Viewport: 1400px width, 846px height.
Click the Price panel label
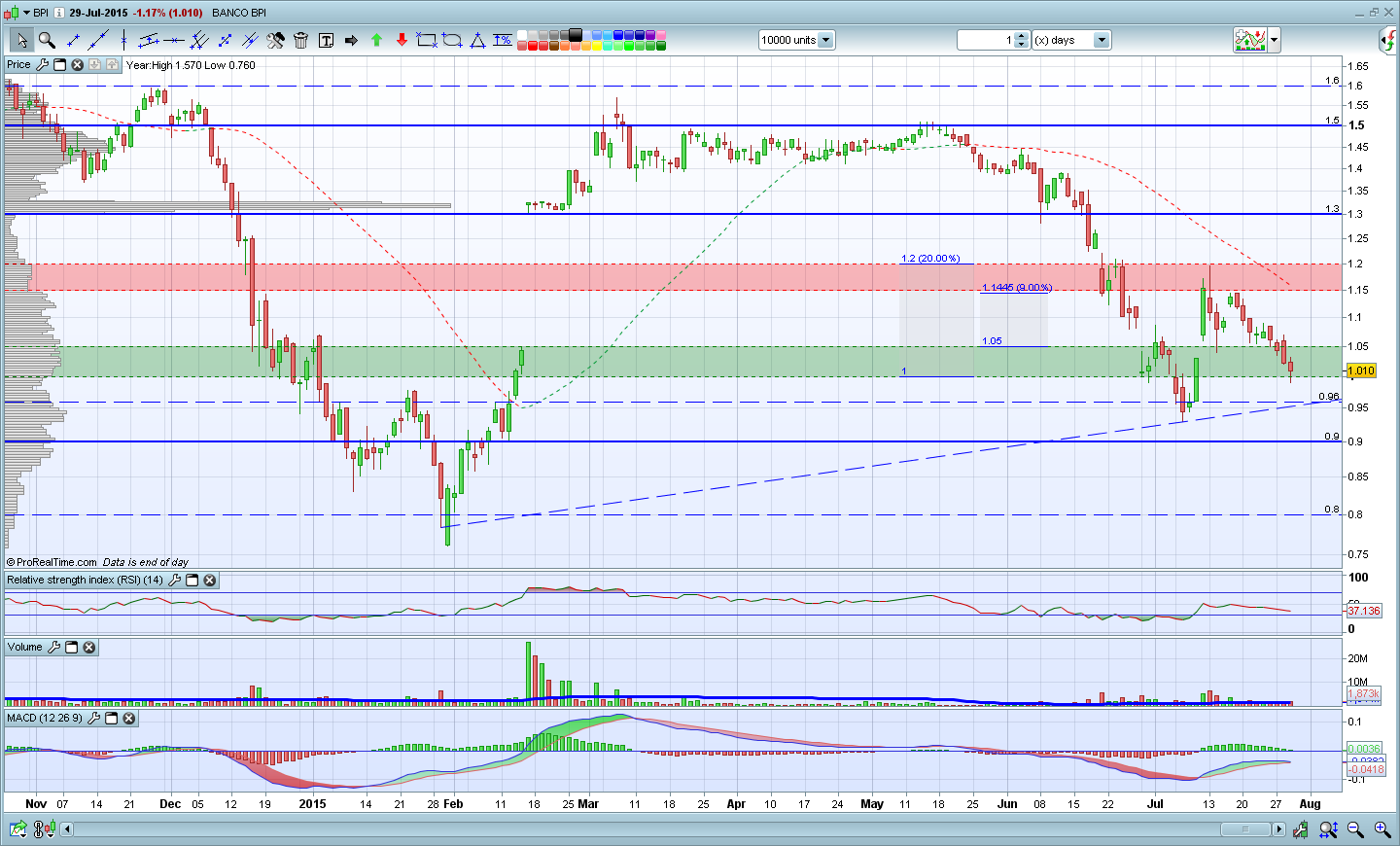pos(18,65)
